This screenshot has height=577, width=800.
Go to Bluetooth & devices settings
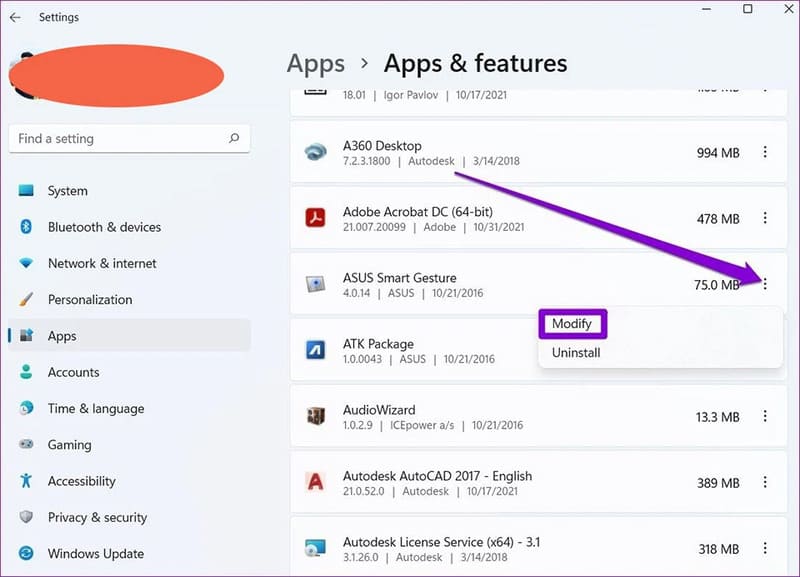coord(130,227)
